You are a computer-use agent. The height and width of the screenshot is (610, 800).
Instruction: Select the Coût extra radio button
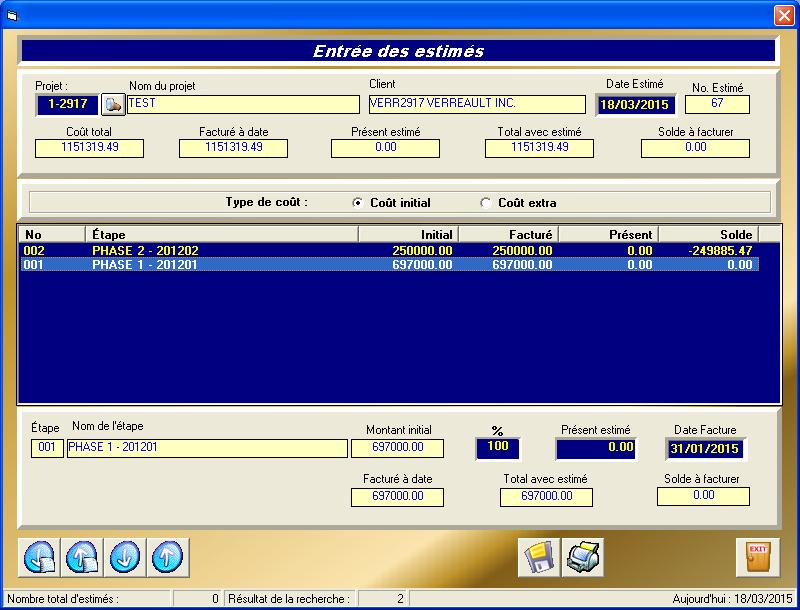pos(486,203)
